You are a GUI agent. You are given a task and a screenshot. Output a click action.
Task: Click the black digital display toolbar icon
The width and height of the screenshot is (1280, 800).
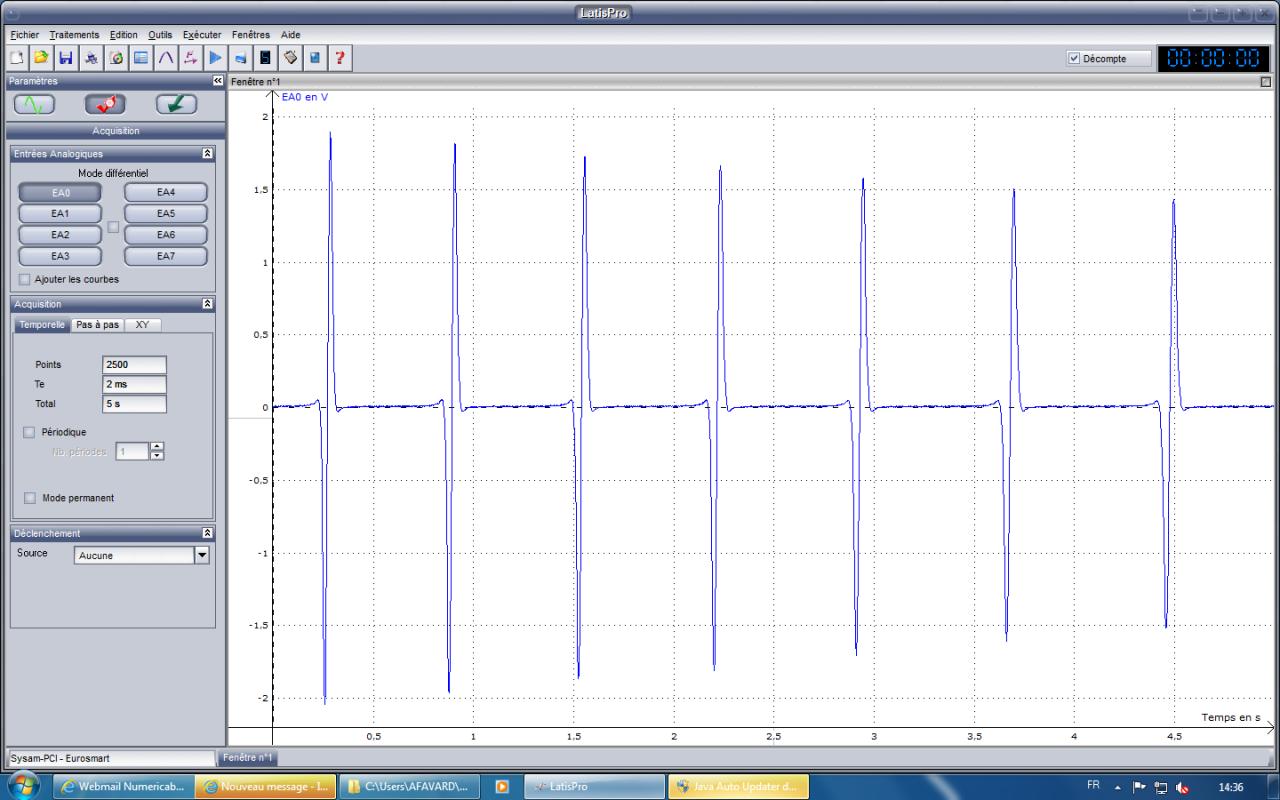pyautogui.click(x=266, y=58)
